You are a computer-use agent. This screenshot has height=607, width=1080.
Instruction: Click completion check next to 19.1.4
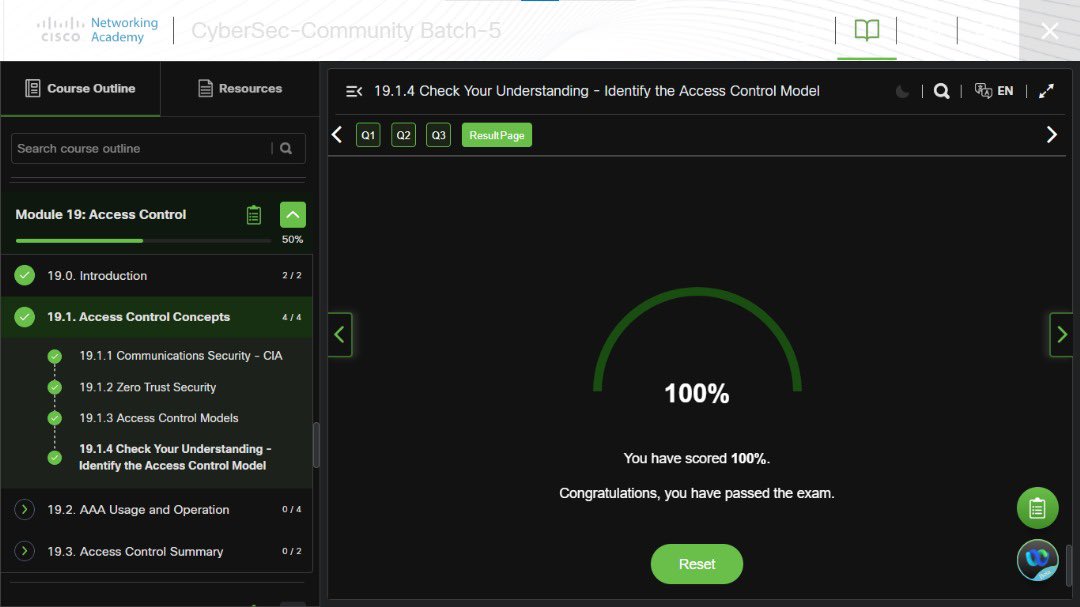(55, 457)
